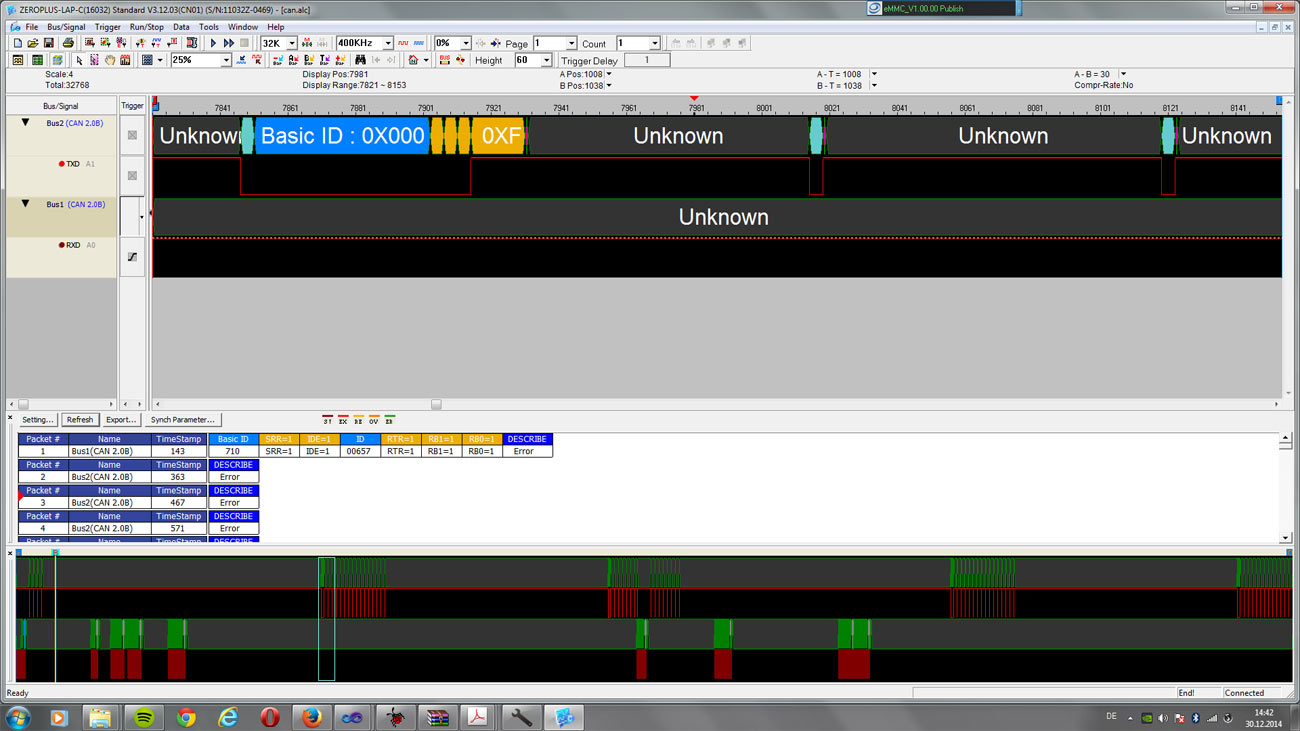Open the 25% zoom level dropdown
The height and width of the screenshot is (731, 1300).
tap(226, 60)
